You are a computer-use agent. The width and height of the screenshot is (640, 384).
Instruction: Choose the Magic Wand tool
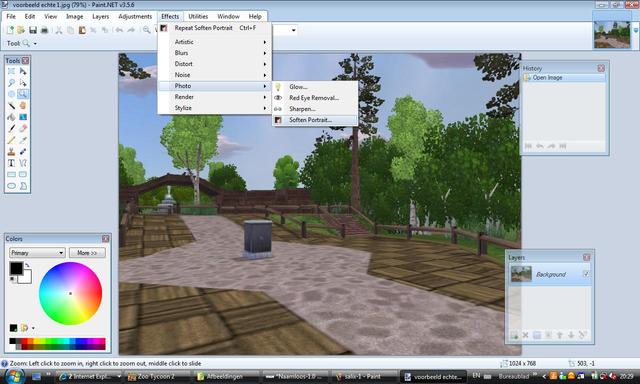(x=11, y=106)
